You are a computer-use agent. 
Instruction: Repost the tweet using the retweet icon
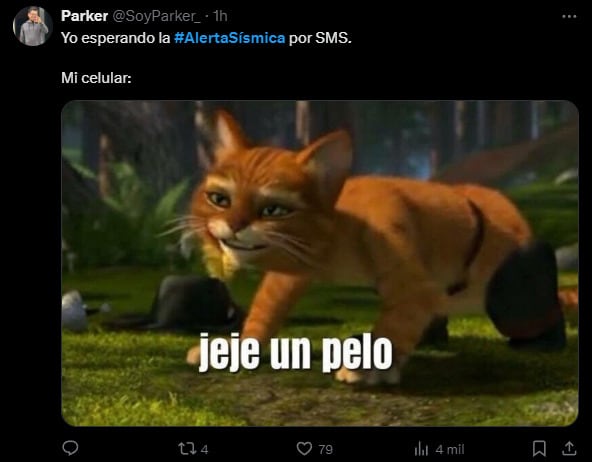point(187,449)
